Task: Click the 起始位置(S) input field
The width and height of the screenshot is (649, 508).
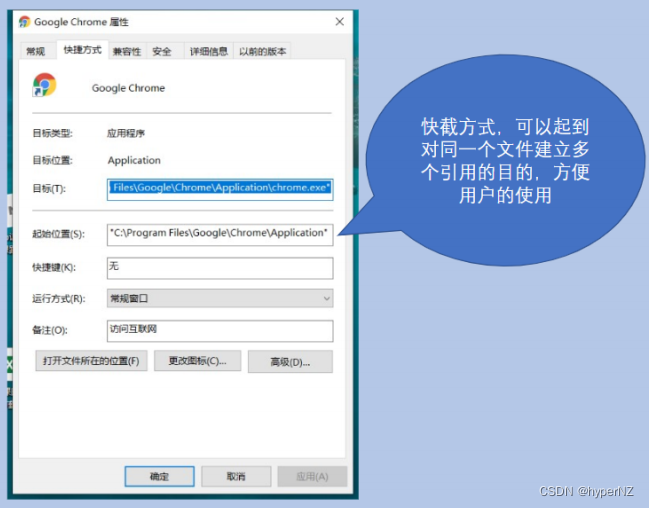Action: click(220, 235)
